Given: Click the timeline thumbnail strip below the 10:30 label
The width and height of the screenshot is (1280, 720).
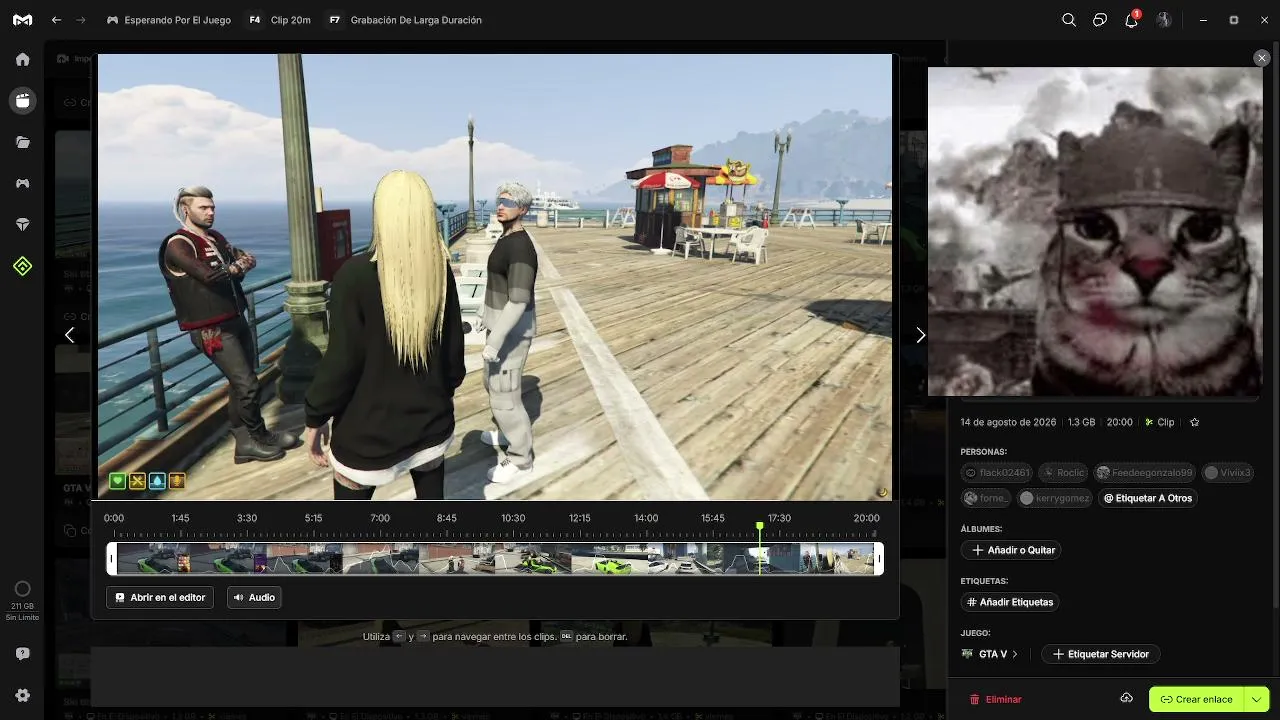Looking at the screenshot, I should 513,558.
